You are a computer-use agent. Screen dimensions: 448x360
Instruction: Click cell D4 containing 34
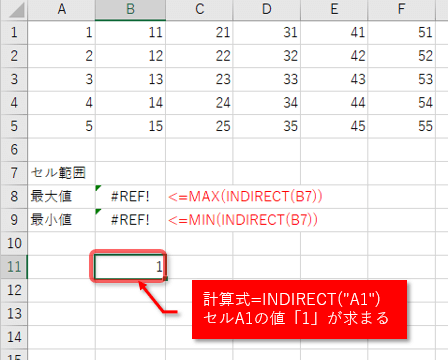coord(267,103)
